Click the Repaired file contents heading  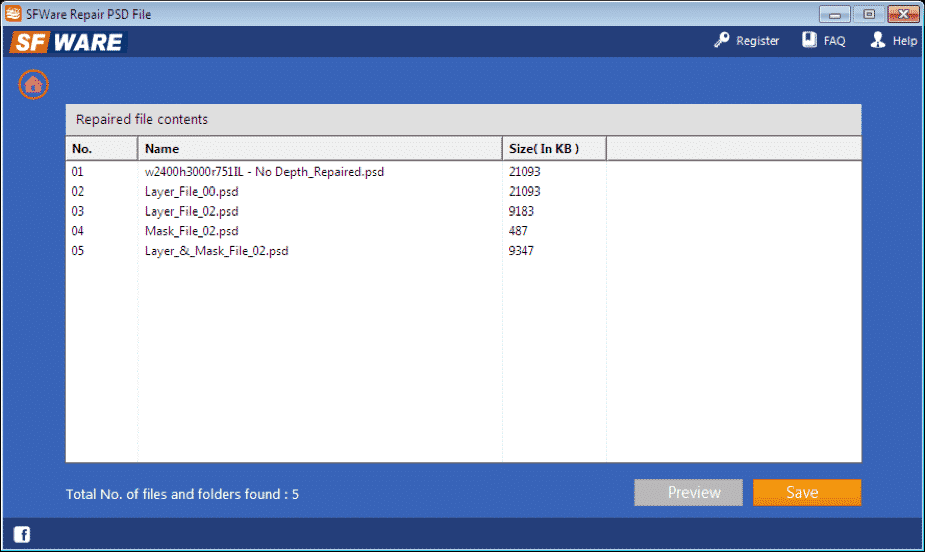point(142,119)
